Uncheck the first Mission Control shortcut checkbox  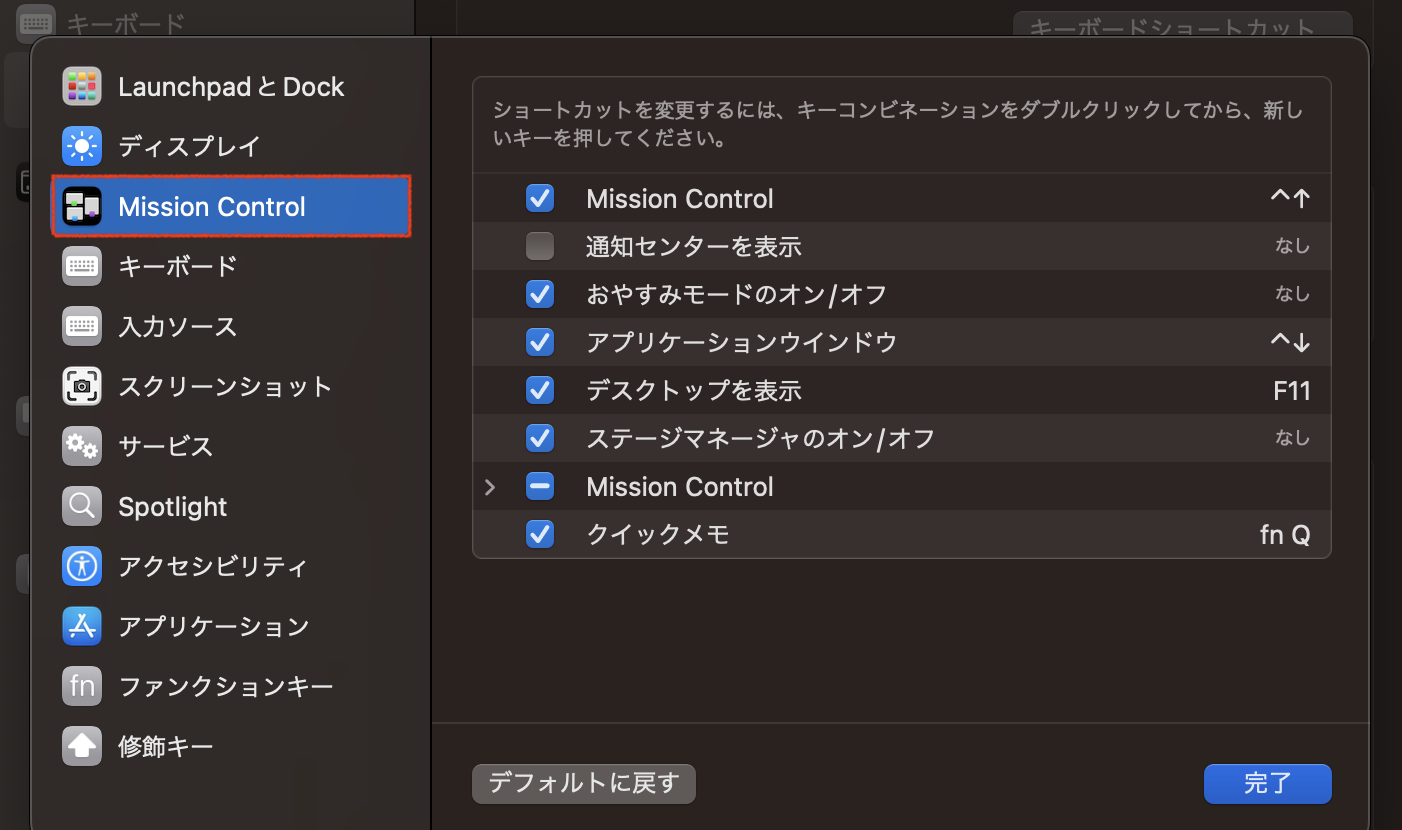pyautogui.click(x=540, y=199)
